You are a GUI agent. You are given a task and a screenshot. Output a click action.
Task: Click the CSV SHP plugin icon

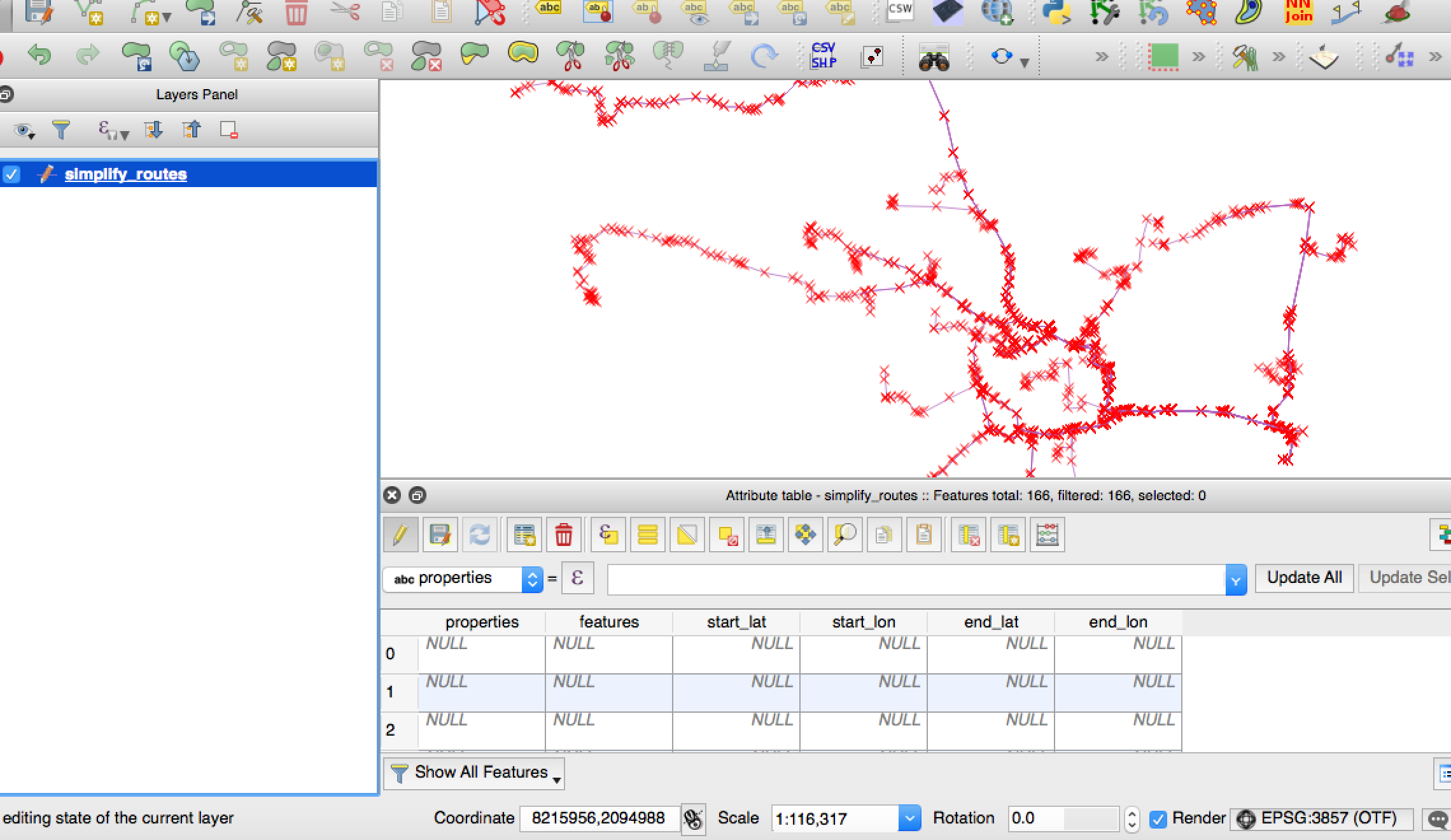click(824, 55)
